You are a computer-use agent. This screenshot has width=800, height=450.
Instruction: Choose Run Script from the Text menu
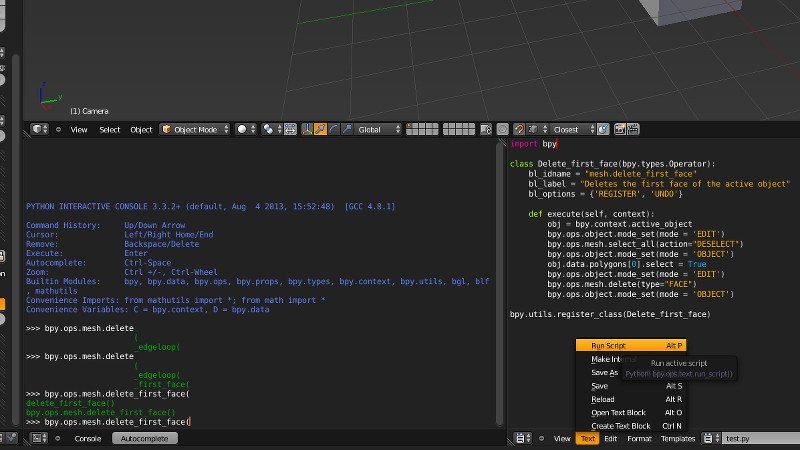click(631, 345)
